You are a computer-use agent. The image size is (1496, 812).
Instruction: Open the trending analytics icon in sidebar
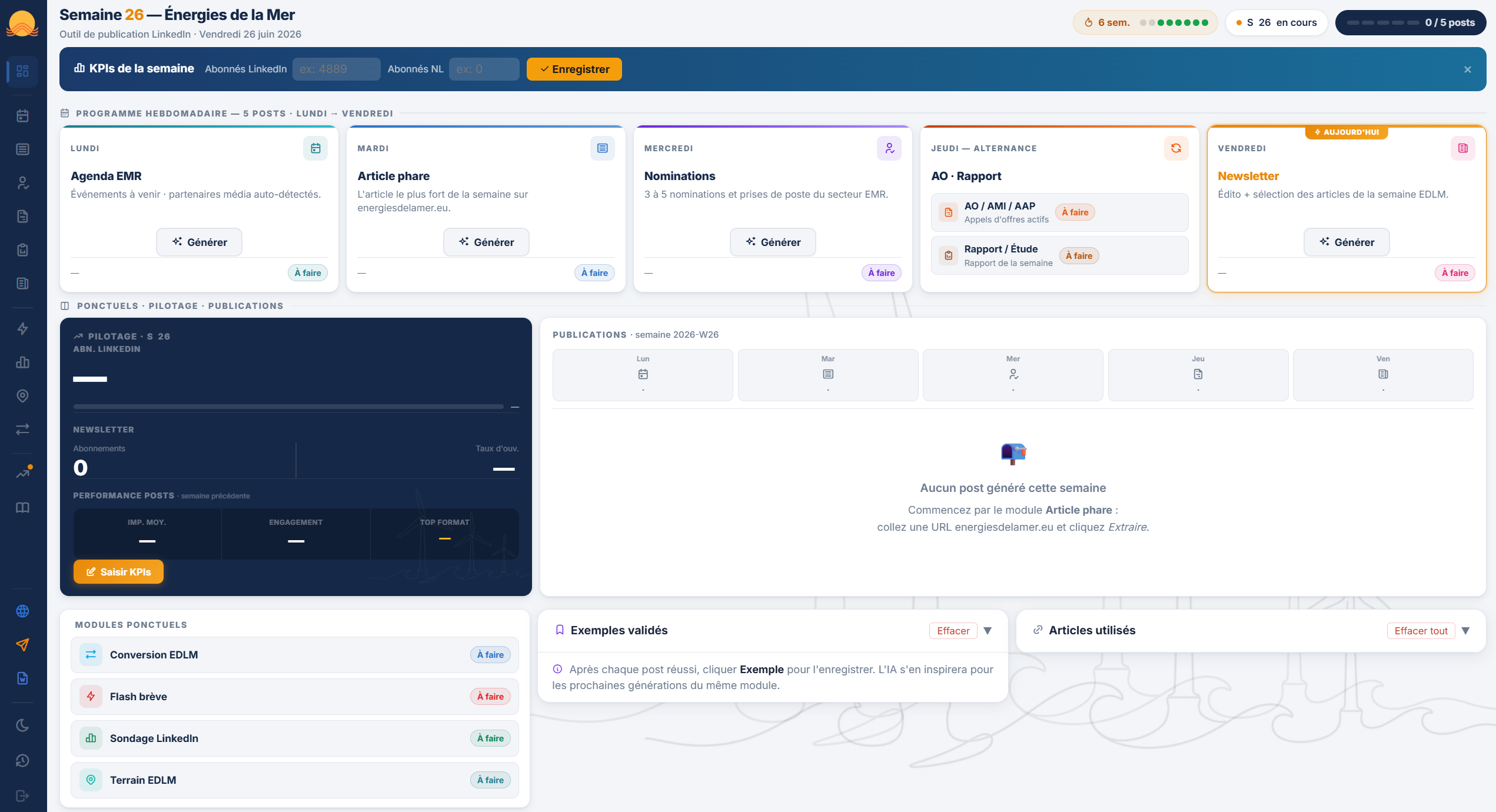click(x=22, y=473)
